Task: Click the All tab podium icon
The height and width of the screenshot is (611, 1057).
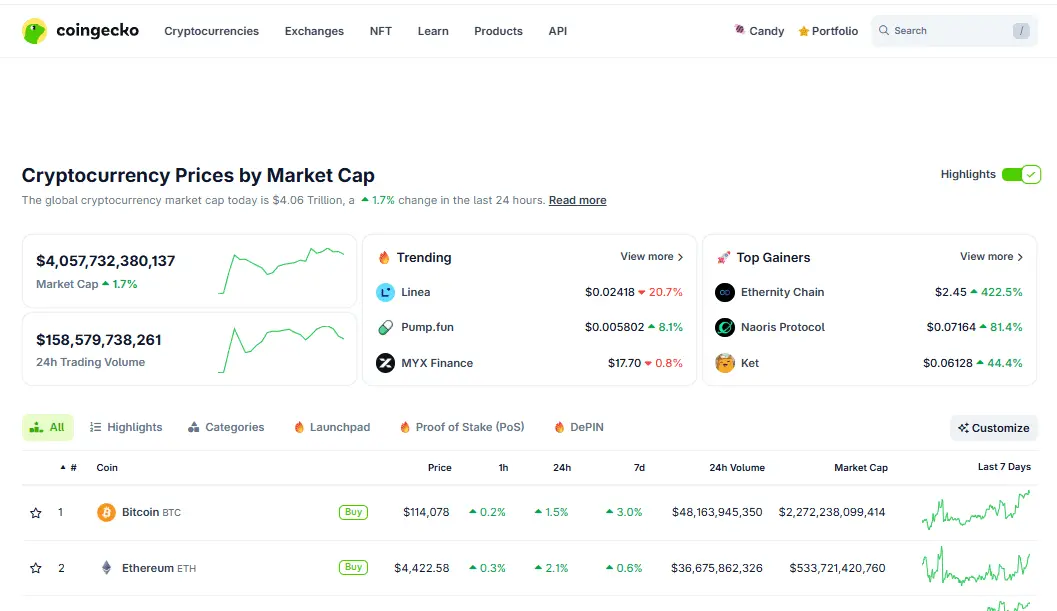Action: 36,427
